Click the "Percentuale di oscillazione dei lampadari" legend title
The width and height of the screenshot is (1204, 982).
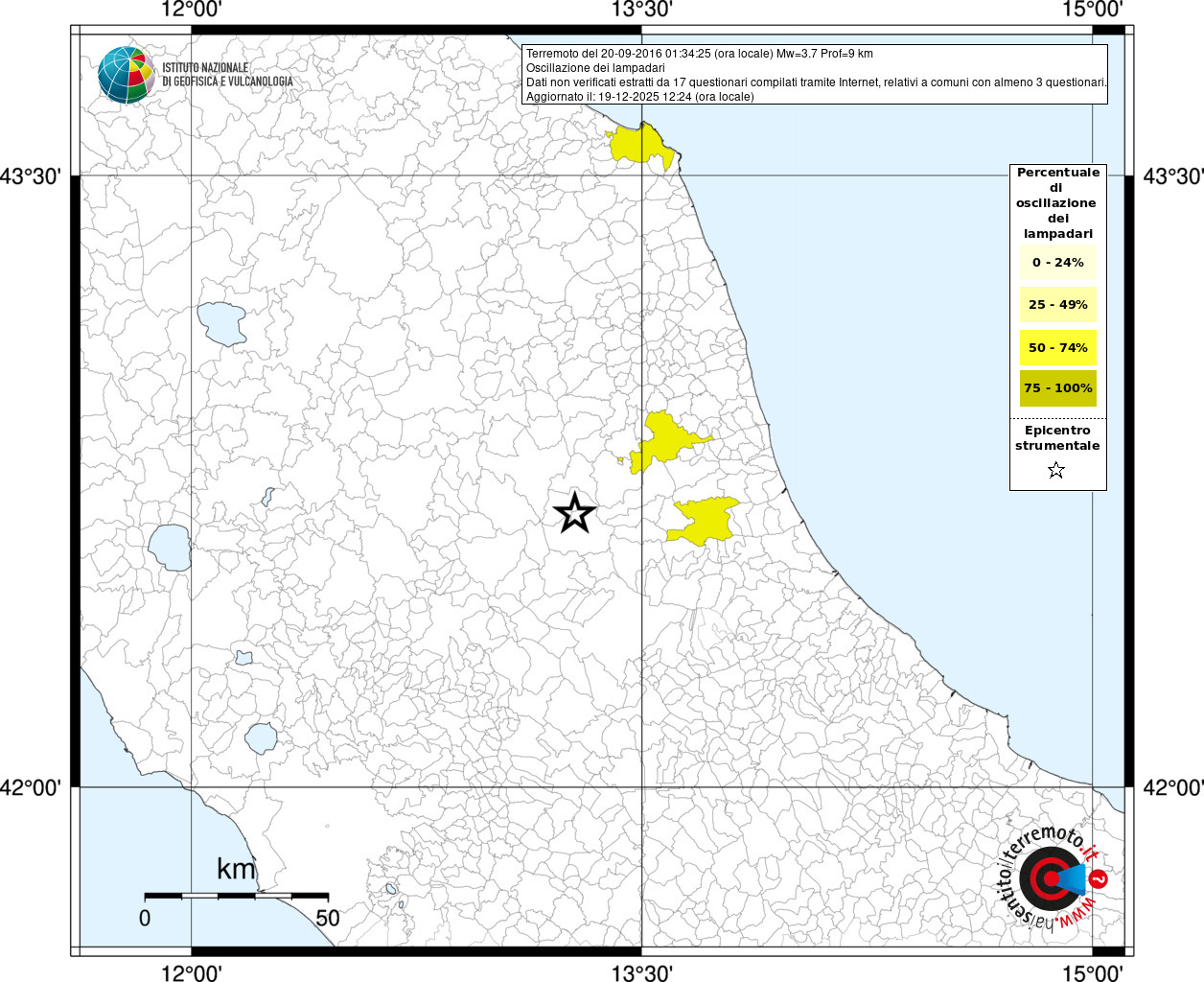pos(1058,203)
